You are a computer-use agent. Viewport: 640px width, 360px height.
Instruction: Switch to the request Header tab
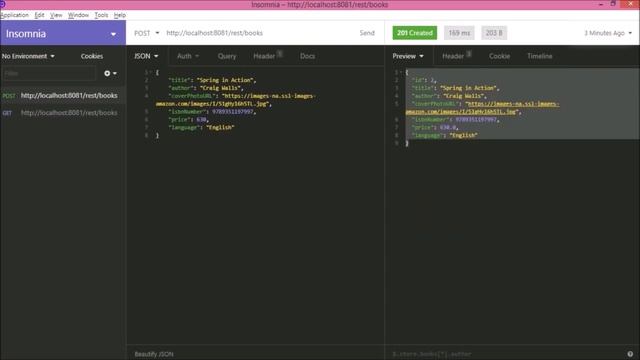point(268,56)
